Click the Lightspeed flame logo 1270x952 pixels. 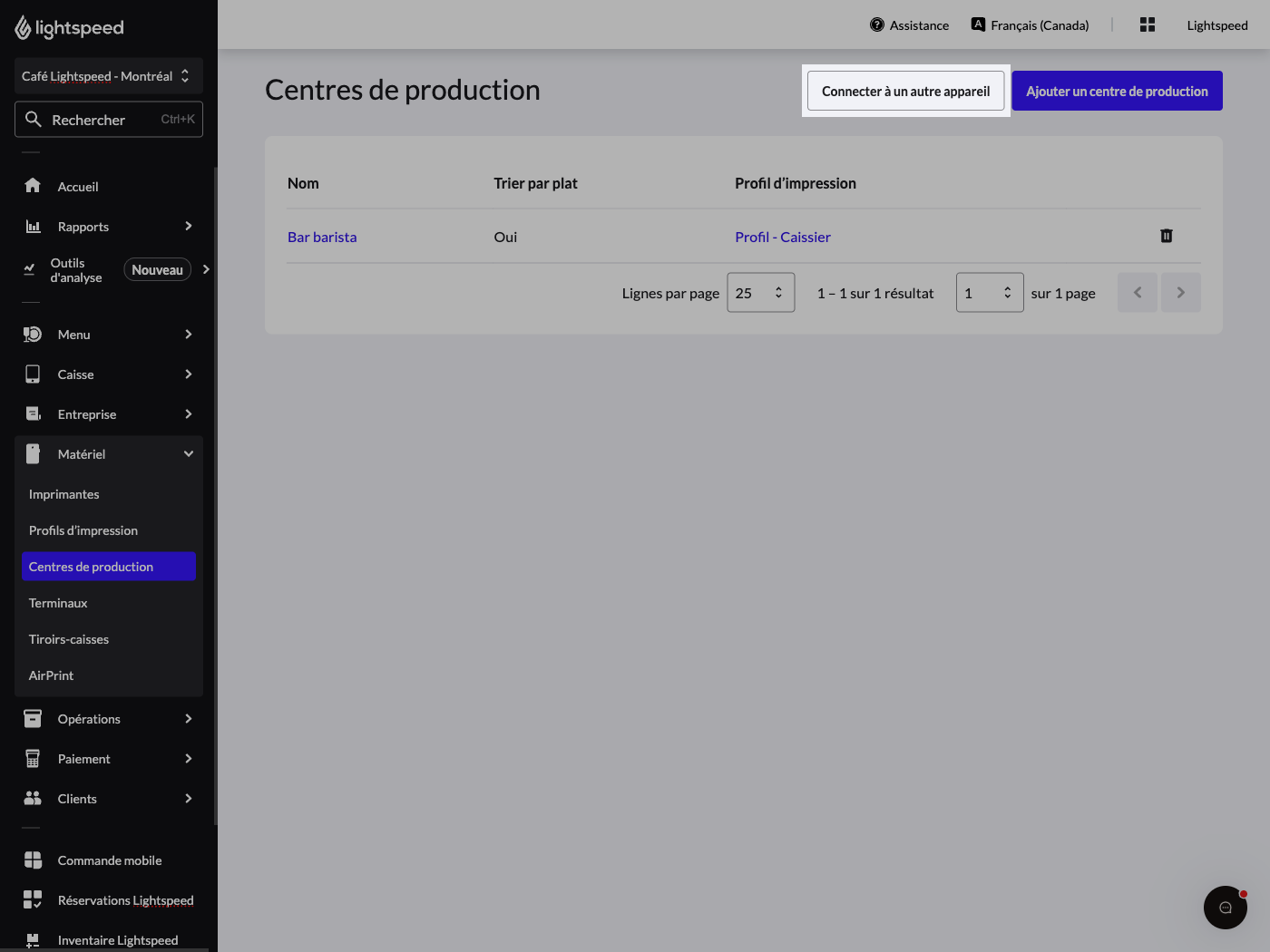click(23, 28)
